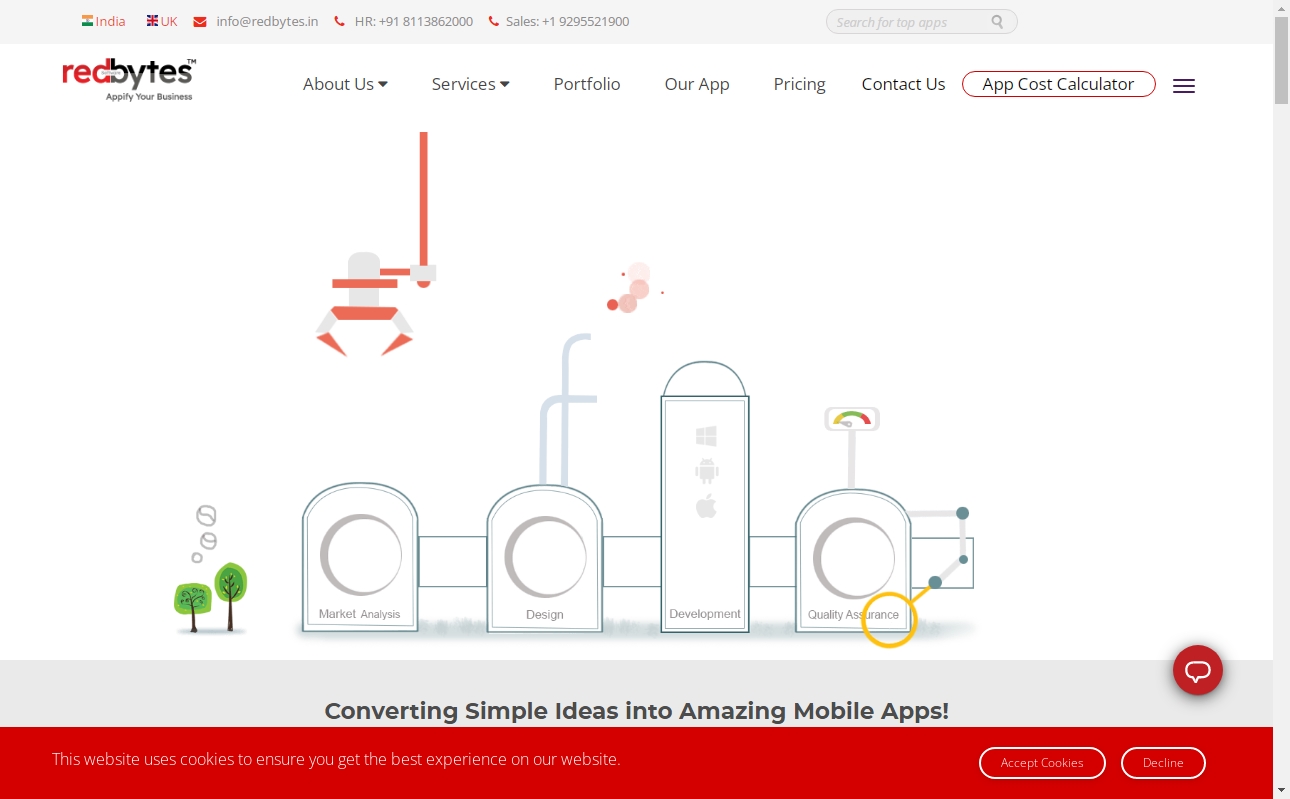Click the Market Analysis machine stage

tap(360, 558)
